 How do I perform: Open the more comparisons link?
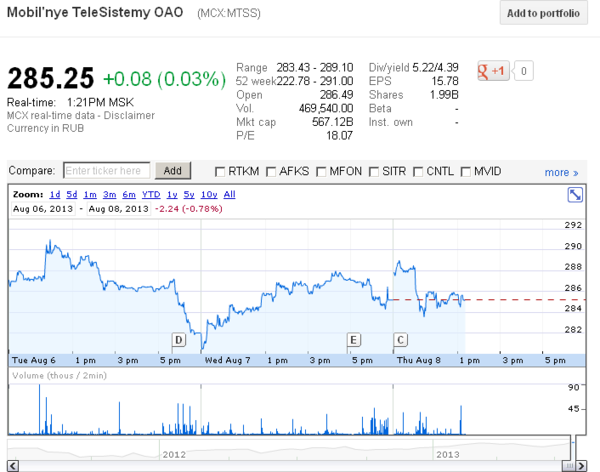(x=561, y=173)
